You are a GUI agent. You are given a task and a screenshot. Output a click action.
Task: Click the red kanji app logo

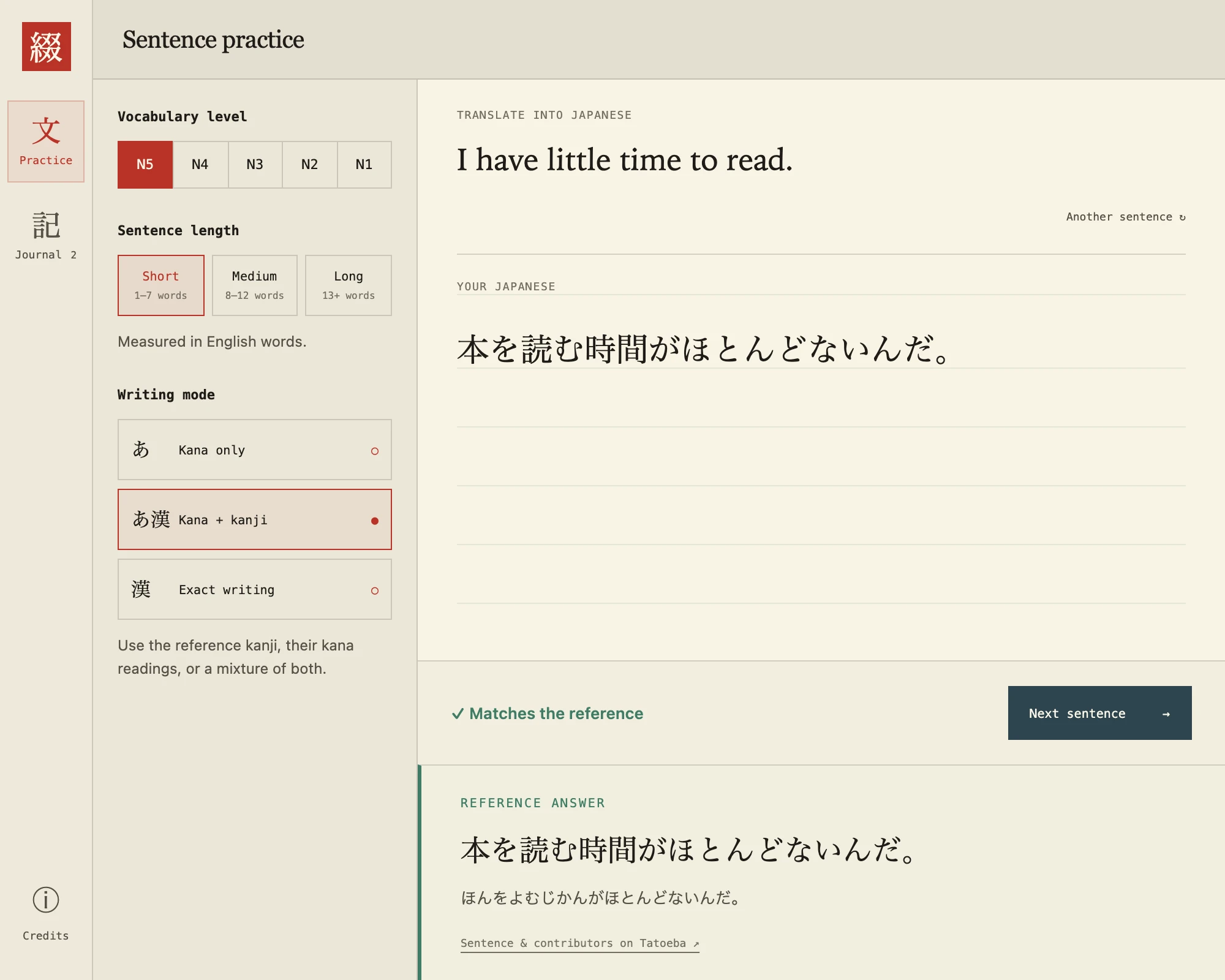pos(47,47)
